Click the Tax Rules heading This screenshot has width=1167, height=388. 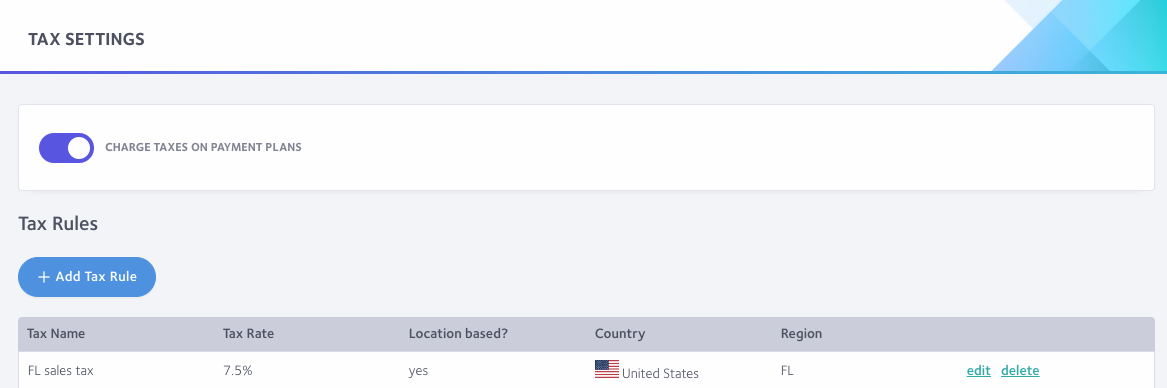tap(58, 223)
